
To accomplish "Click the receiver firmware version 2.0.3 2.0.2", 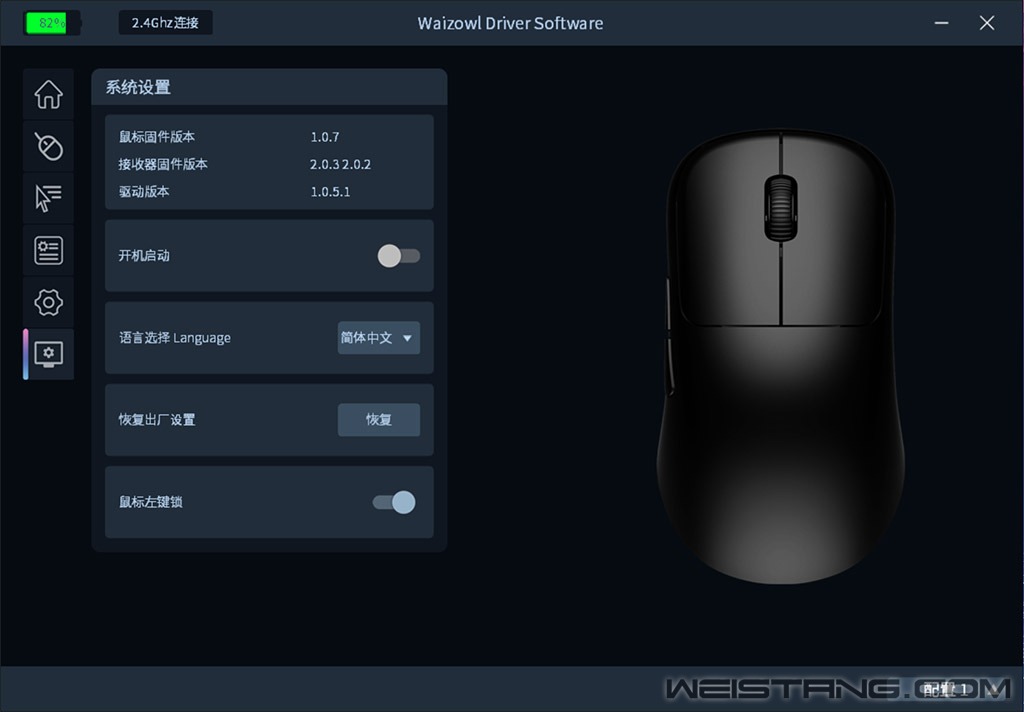I will pos(340,165).
